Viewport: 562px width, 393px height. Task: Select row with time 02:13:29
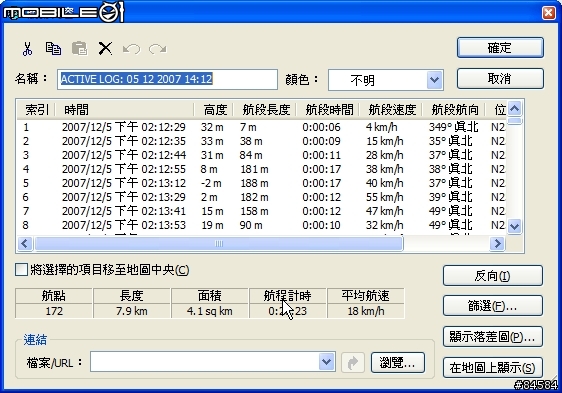point(262,197)
